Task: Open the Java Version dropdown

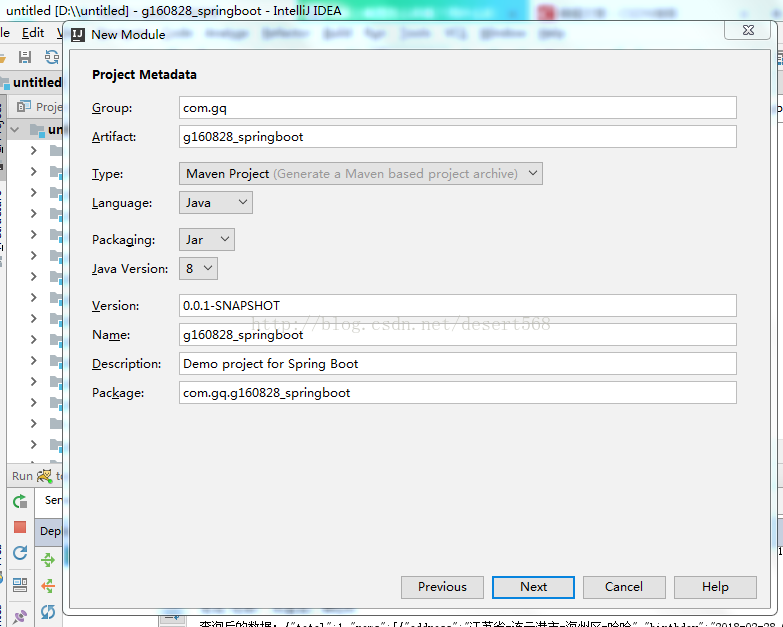Action: coord(198,269)
